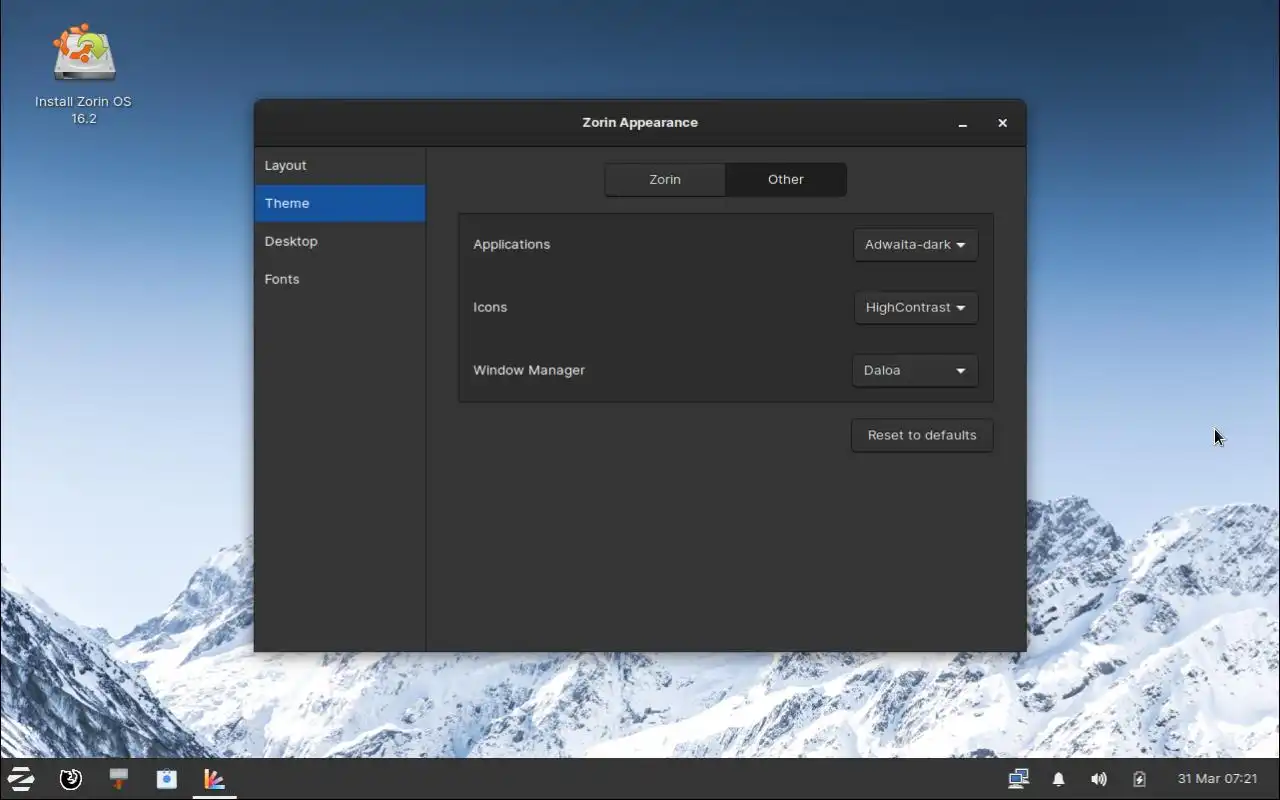This screenshot has height=800, width=1280.
Task: Open the Zorin start menu in taskbar
Action: tap(21, 779)
